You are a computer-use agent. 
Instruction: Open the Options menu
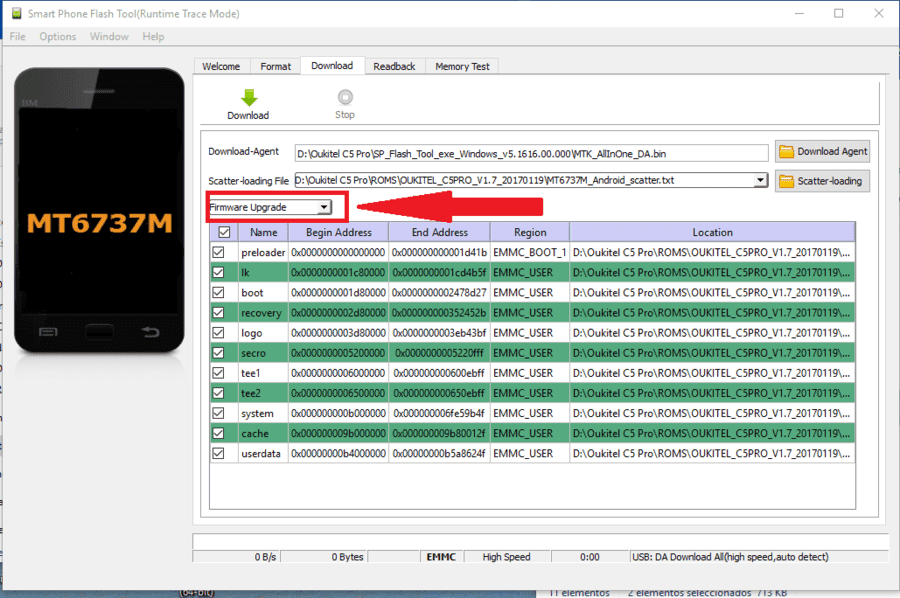[x=57, y=37]
